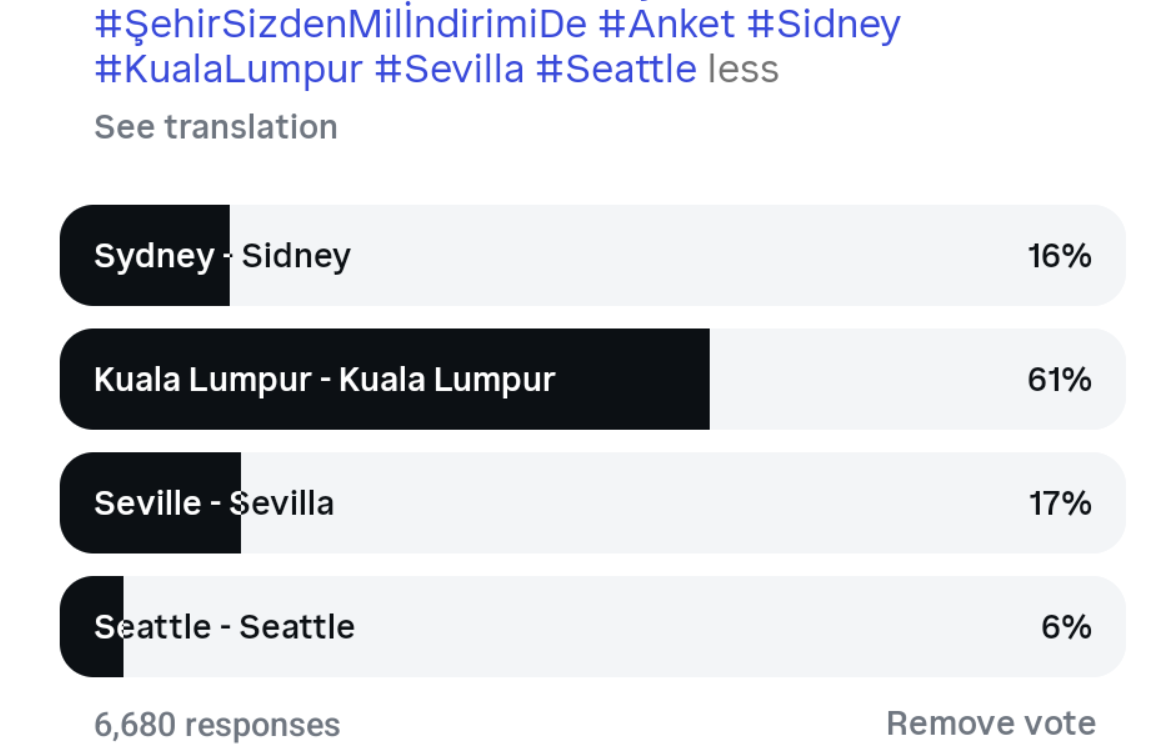The image size is (1157, 747).
Task: Vote for "Seattle - Seattle" option
Action: pos(224,627)
